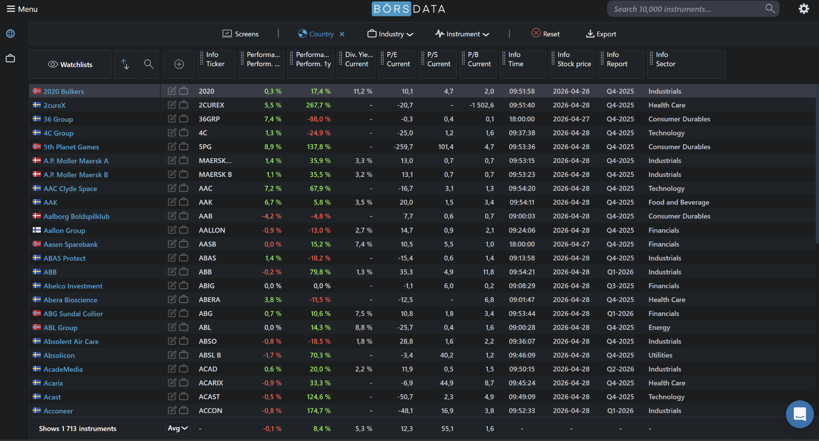Open the ABG Sundal Collier link

point(73,314)
